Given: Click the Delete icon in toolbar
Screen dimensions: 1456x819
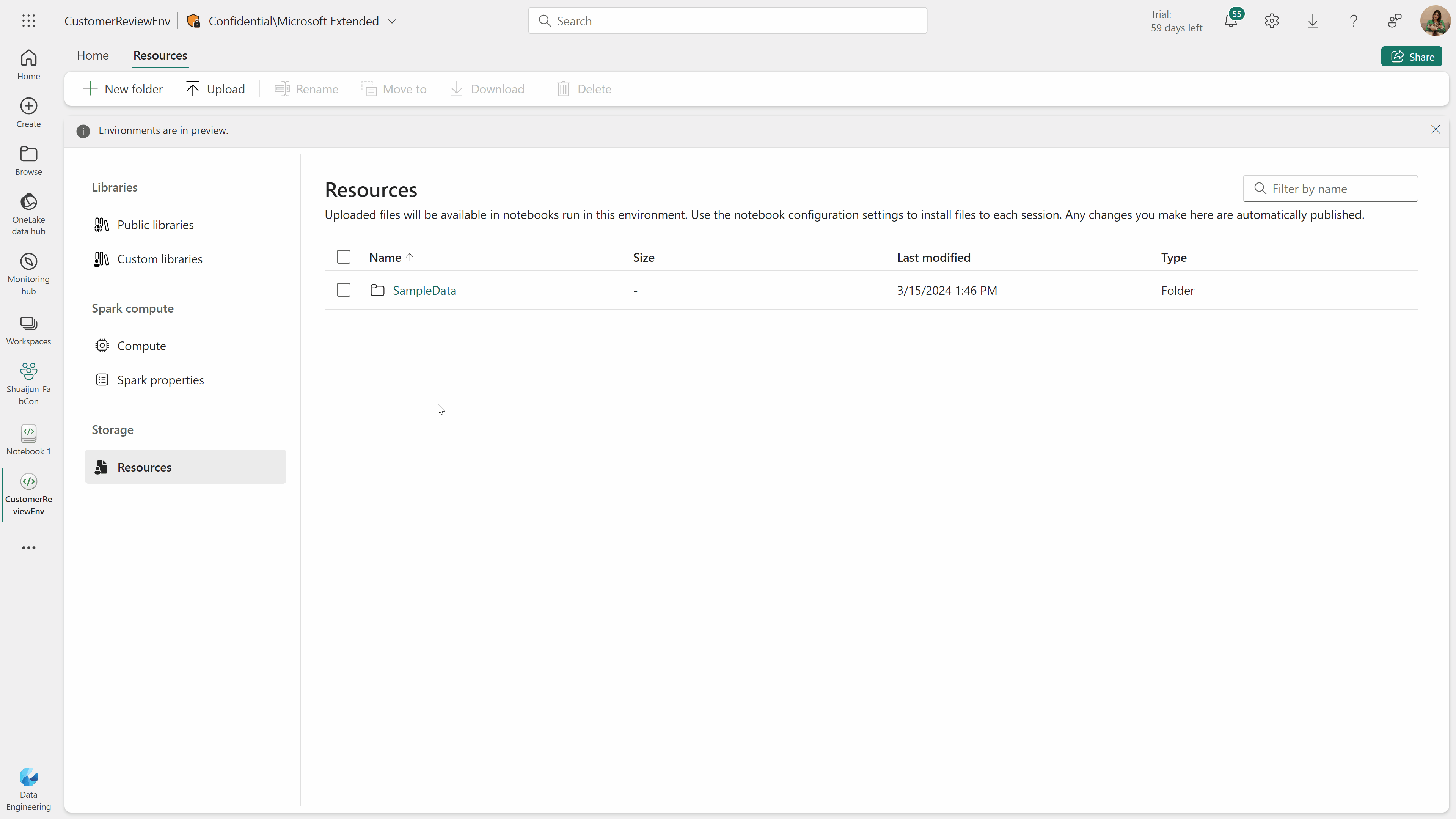Looking at the screenshot, I should click(562, 89).
